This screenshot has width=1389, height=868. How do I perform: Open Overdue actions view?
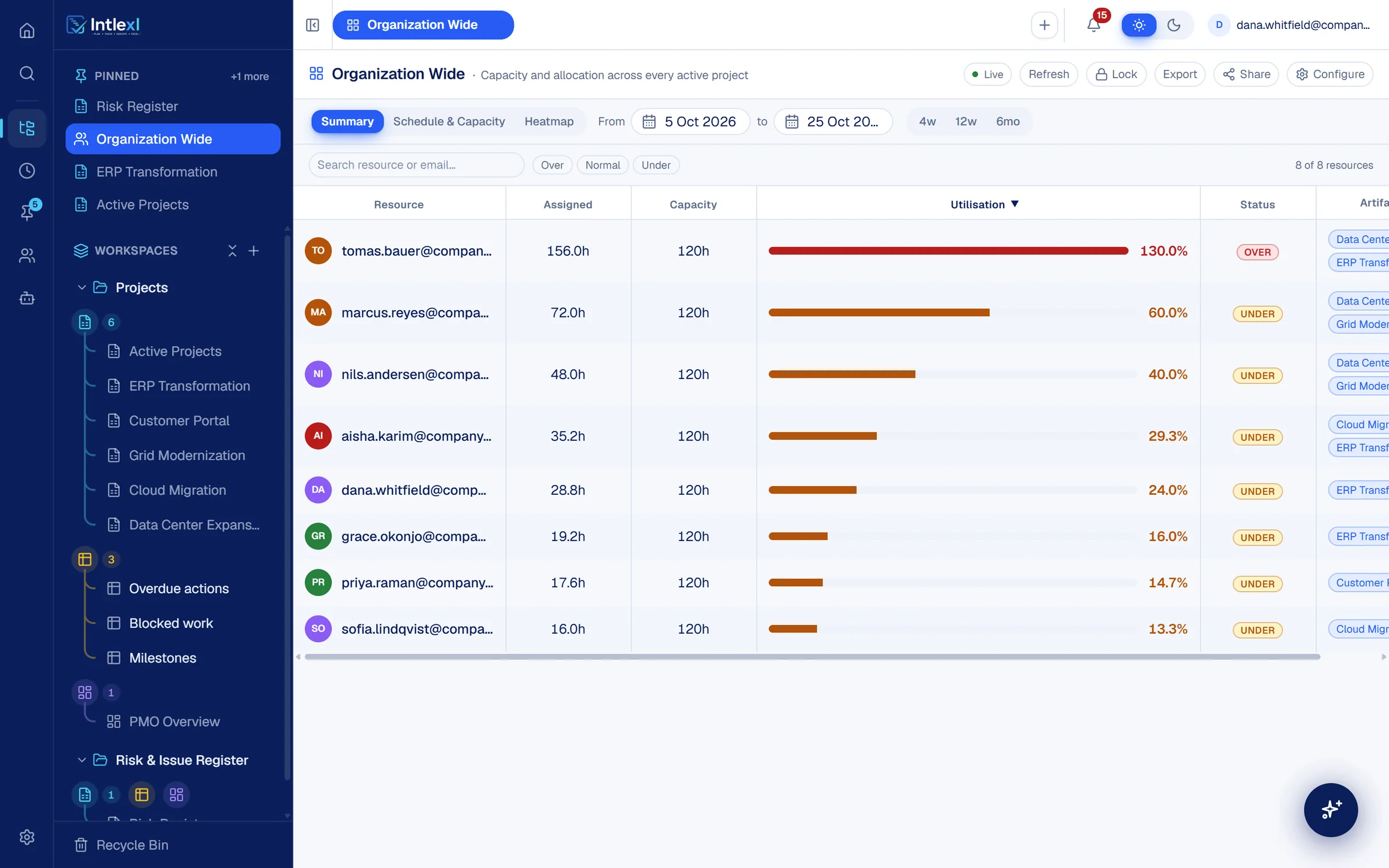click(x=179, y=589)
